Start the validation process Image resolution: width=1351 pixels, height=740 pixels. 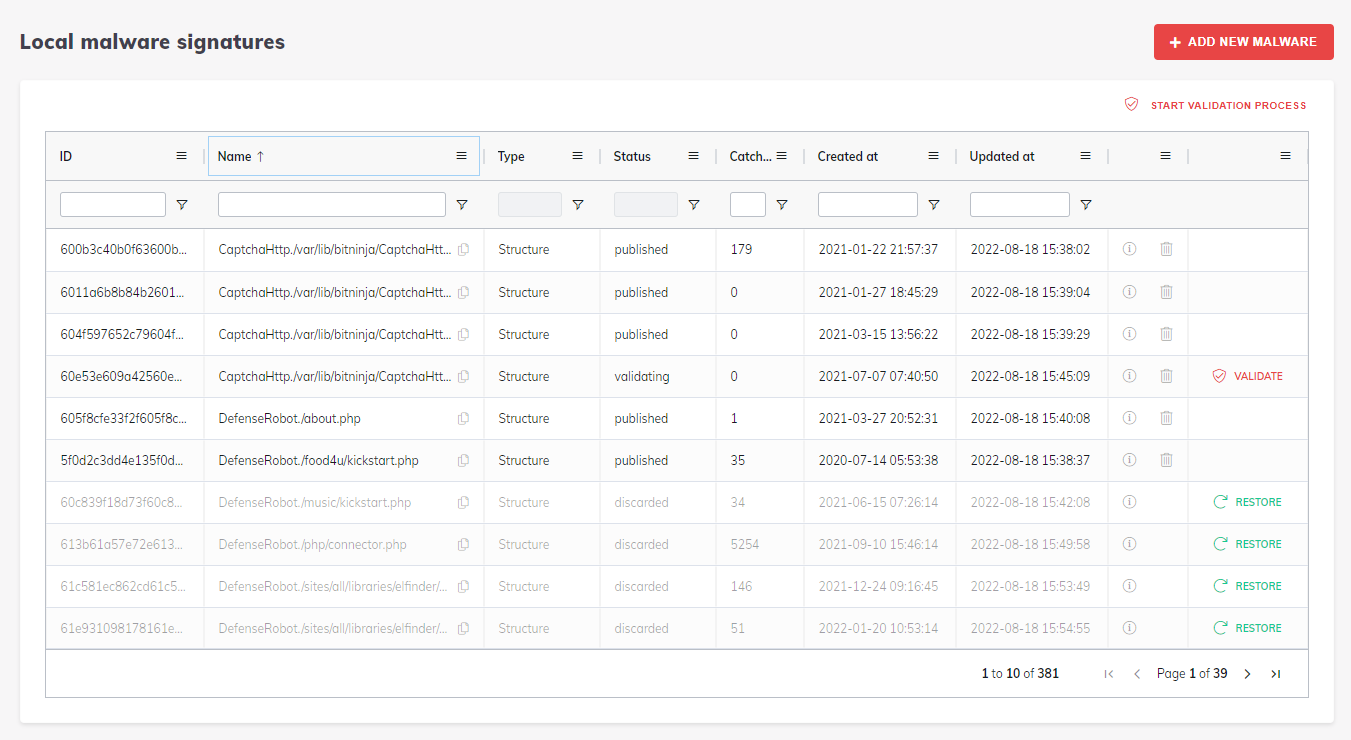tap(1228, 105)
